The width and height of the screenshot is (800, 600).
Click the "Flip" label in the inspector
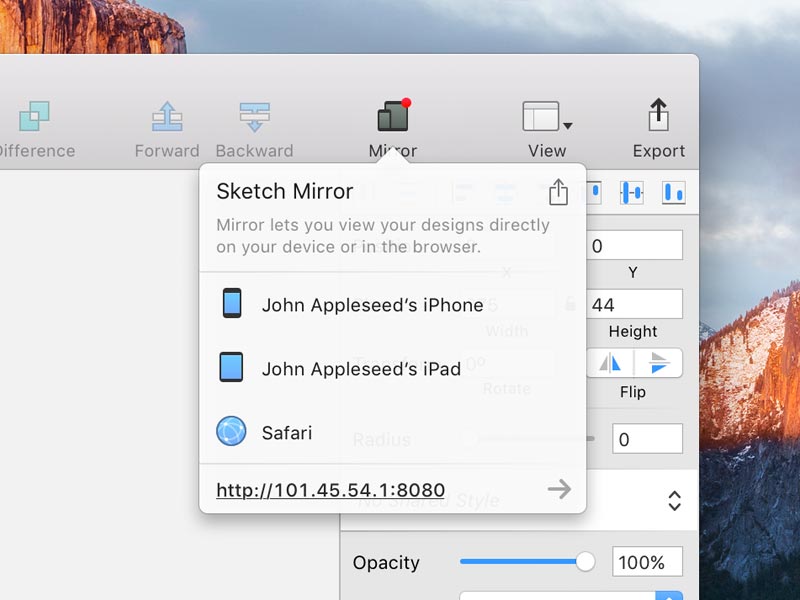(x=633, y=392)
